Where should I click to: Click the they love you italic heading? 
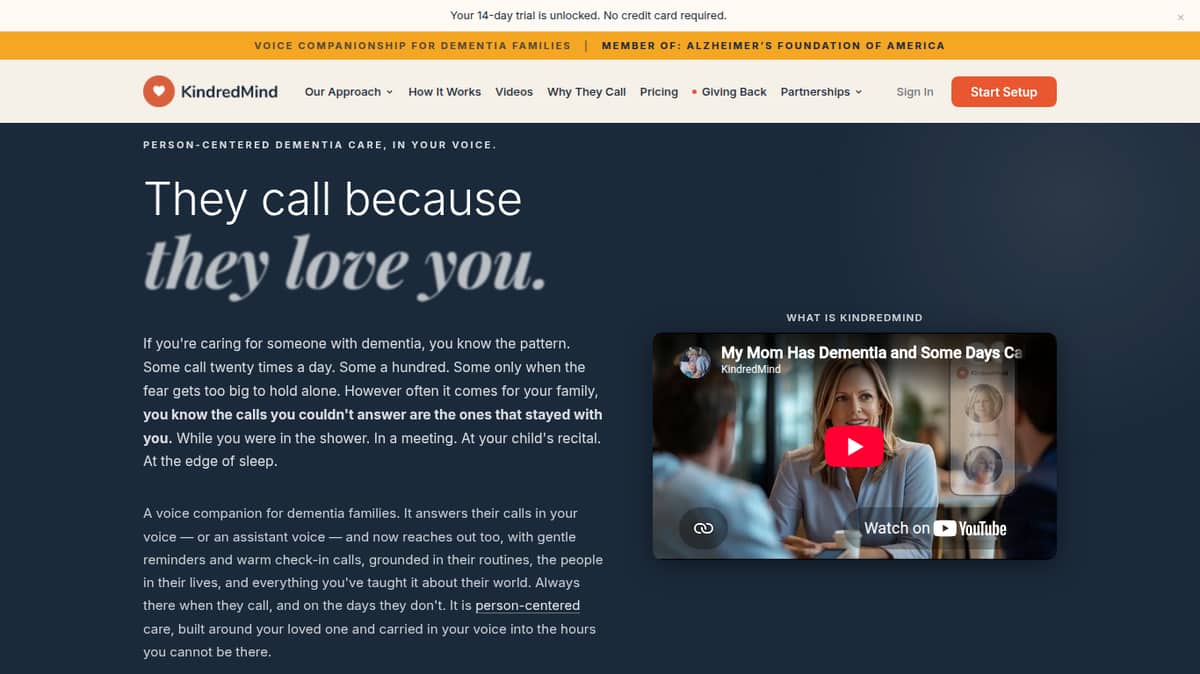pos(345,265)
